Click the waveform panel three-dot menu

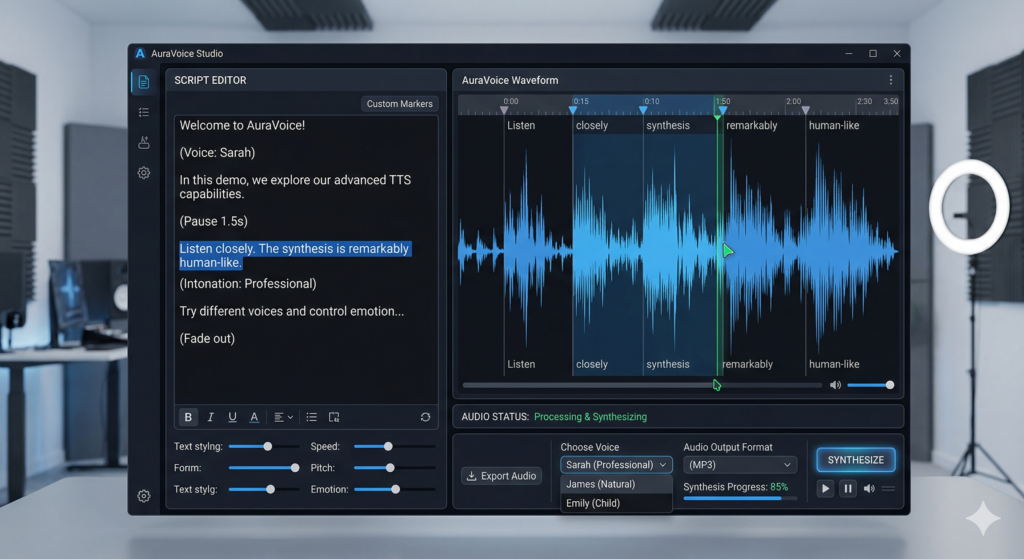click(890, 80)
